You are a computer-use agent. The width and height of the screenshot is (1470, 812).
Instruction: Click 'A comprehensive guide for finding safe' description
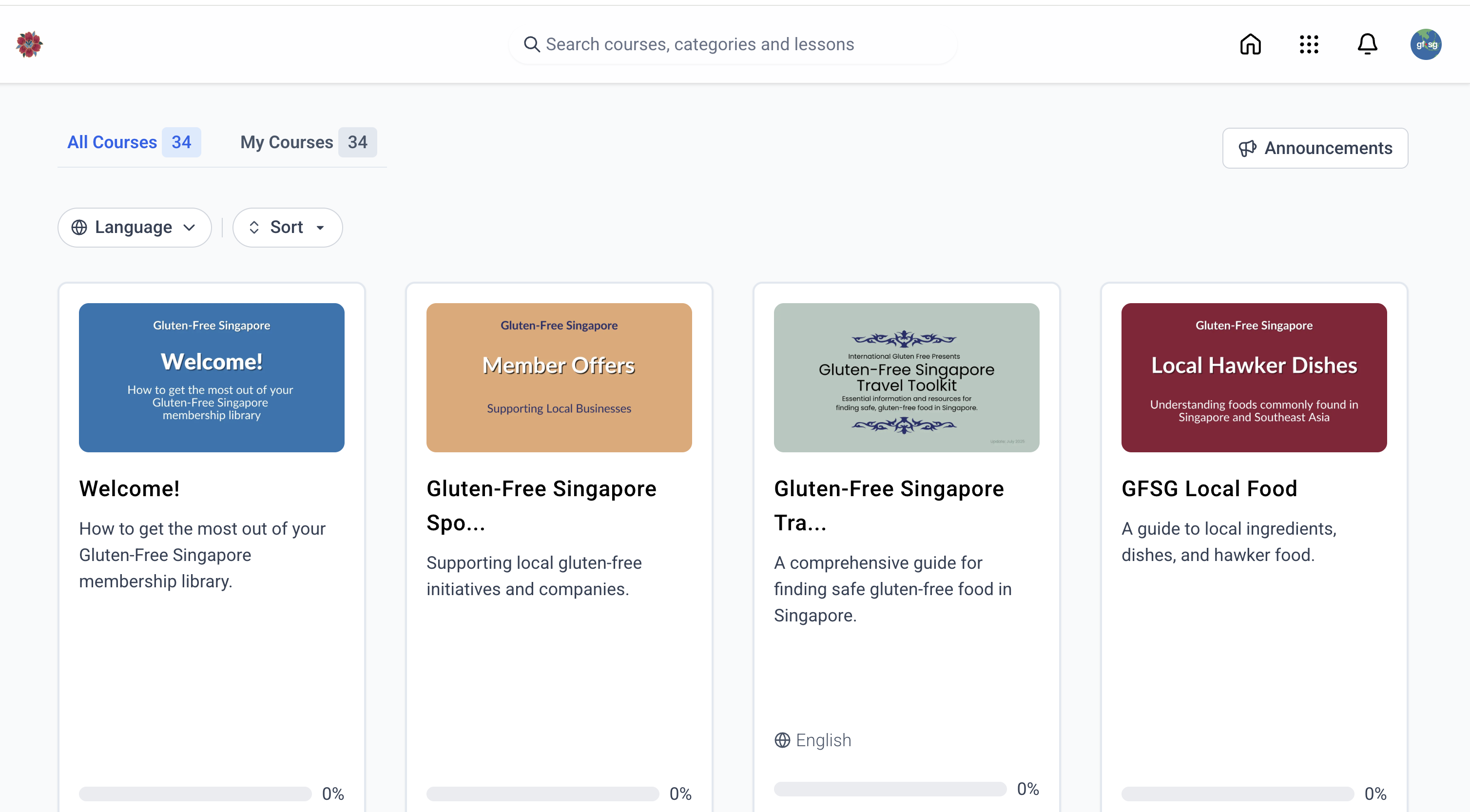coord(893,589)
